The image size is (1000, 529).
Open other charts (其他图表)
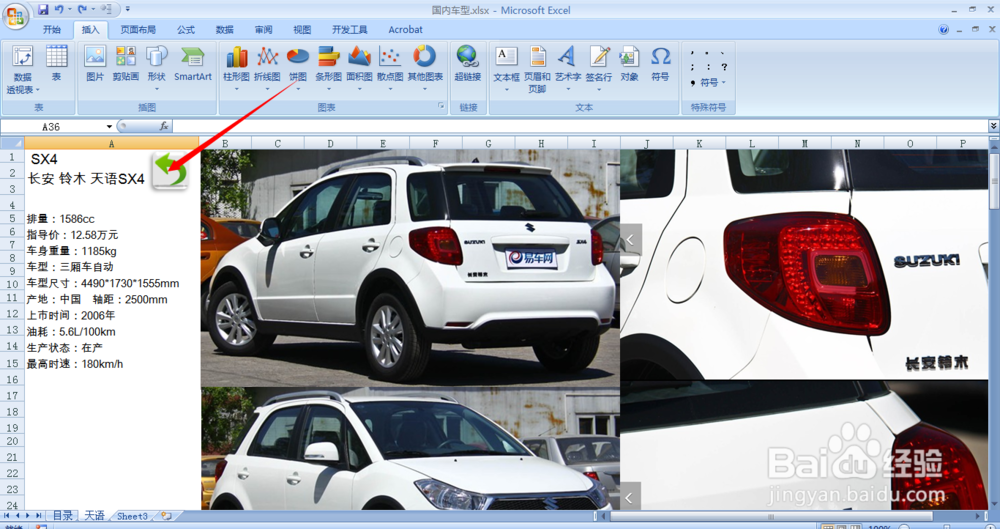coord(425,67)
